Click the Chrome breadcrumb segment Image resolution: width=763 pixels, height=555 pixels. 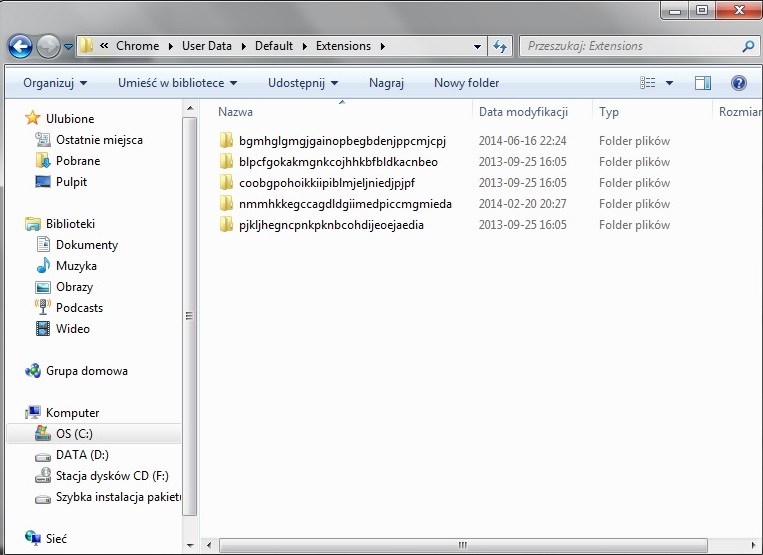[x=137, y=46]
